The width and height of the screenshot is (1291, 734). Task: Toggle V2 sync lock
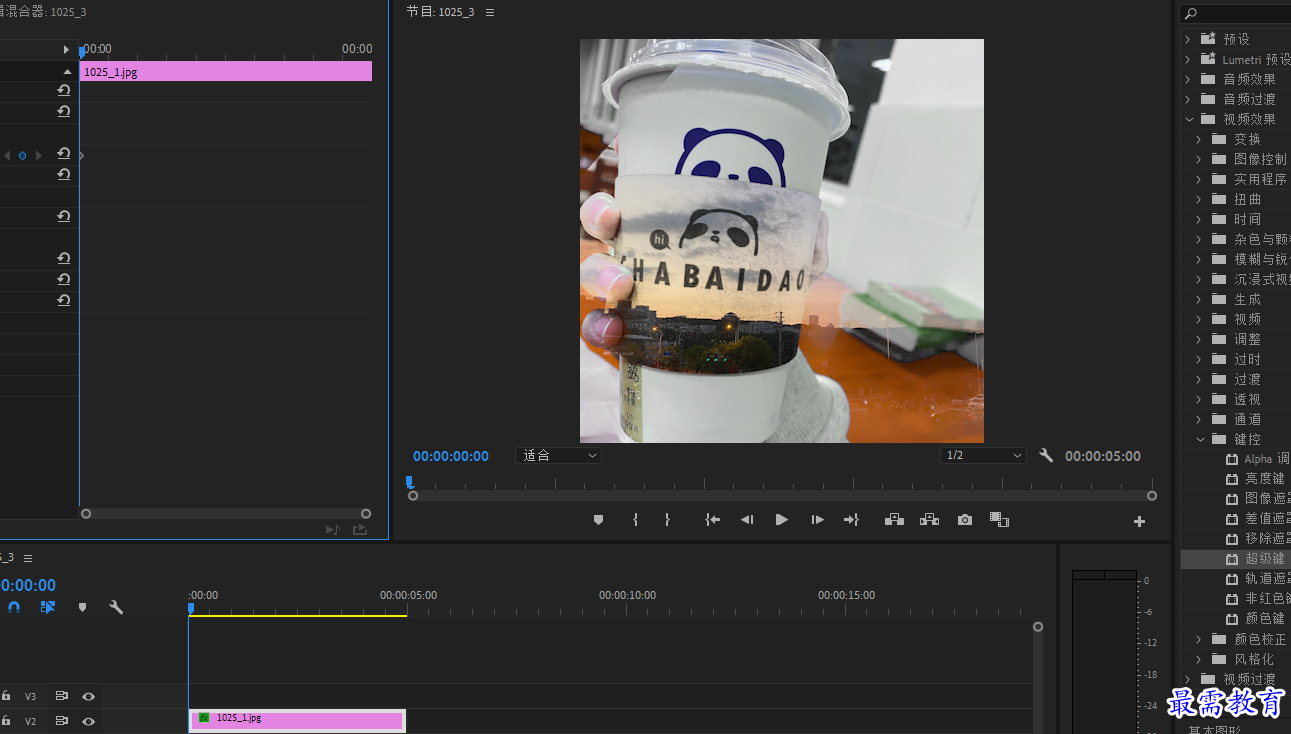61,721
